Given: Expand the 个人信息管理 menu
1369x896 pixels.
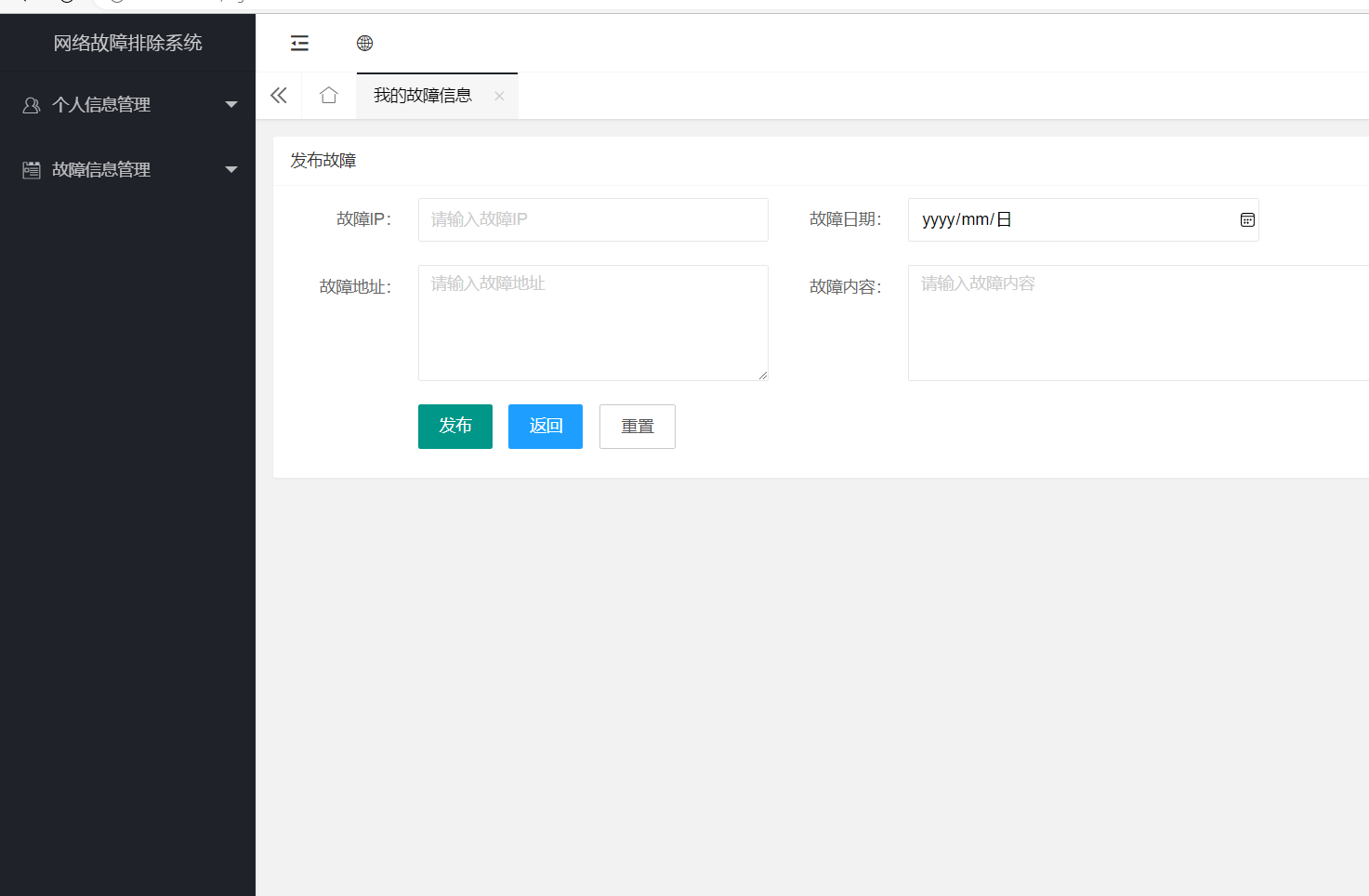Looking at the screenshot, I should [x=104, y=104].
